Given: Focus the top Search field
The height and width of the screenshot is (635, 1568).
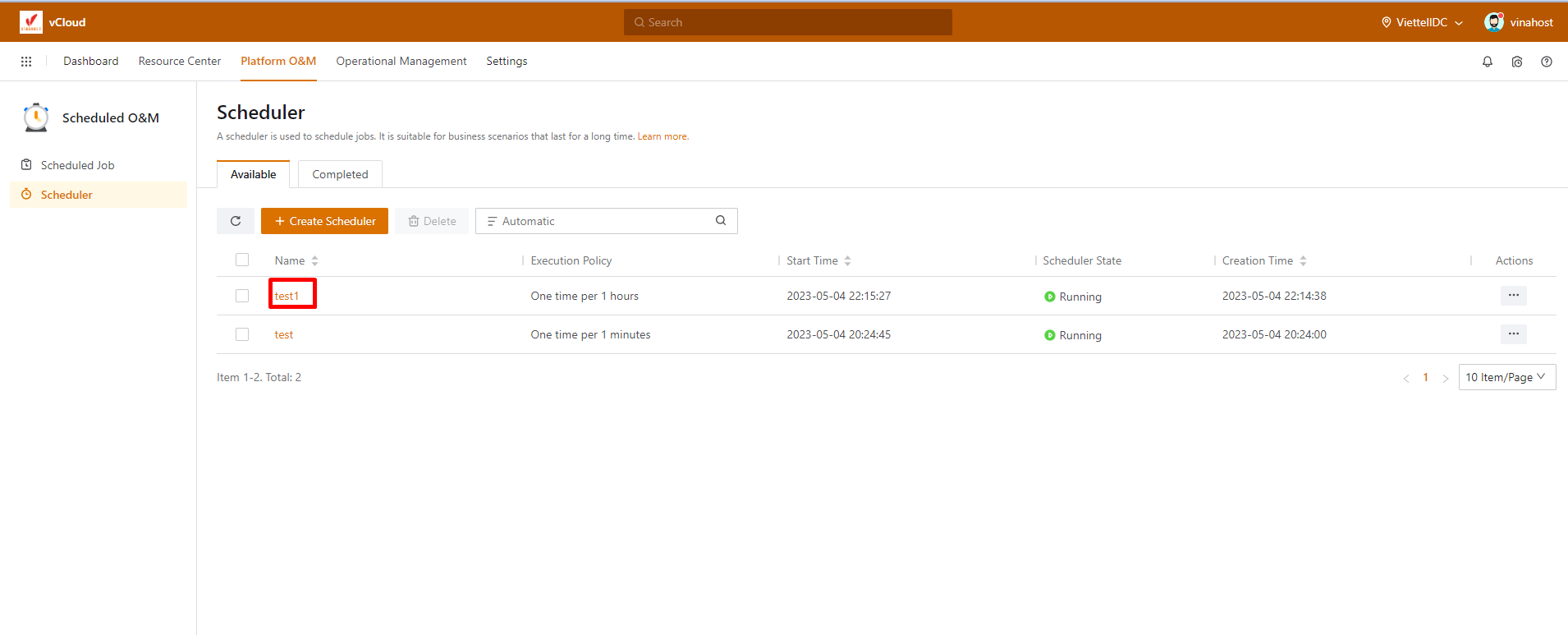Looking at the screenshot, I should pos(788,22).
